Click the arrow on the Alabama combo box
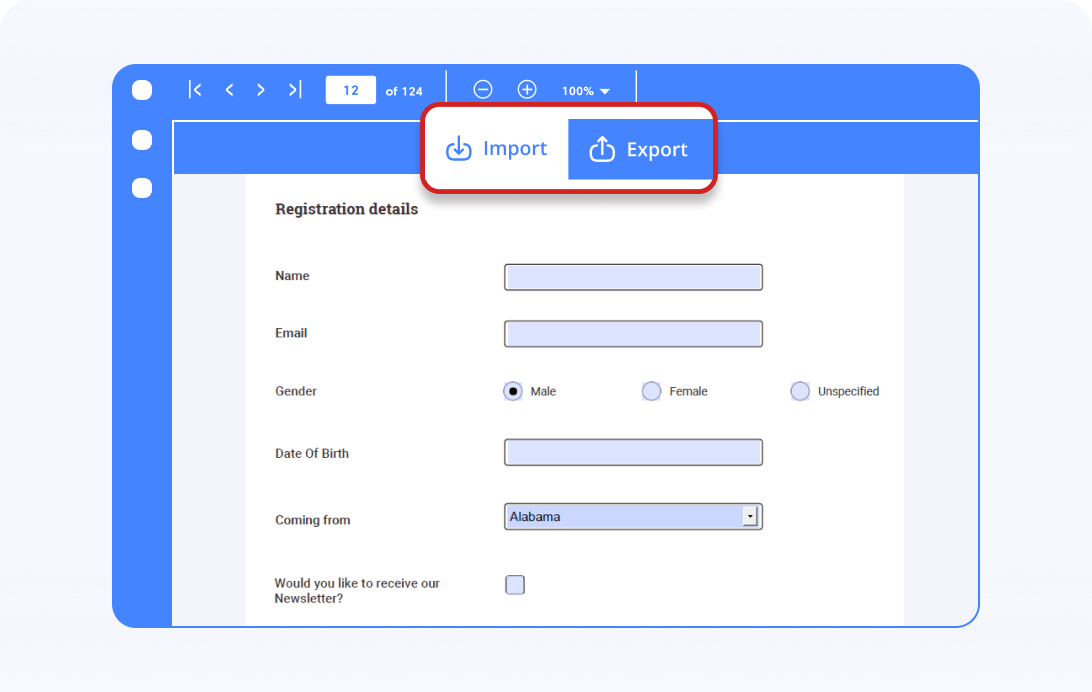Image resolution: width=1092 pixels, height=692 pixels. [750, 516]
